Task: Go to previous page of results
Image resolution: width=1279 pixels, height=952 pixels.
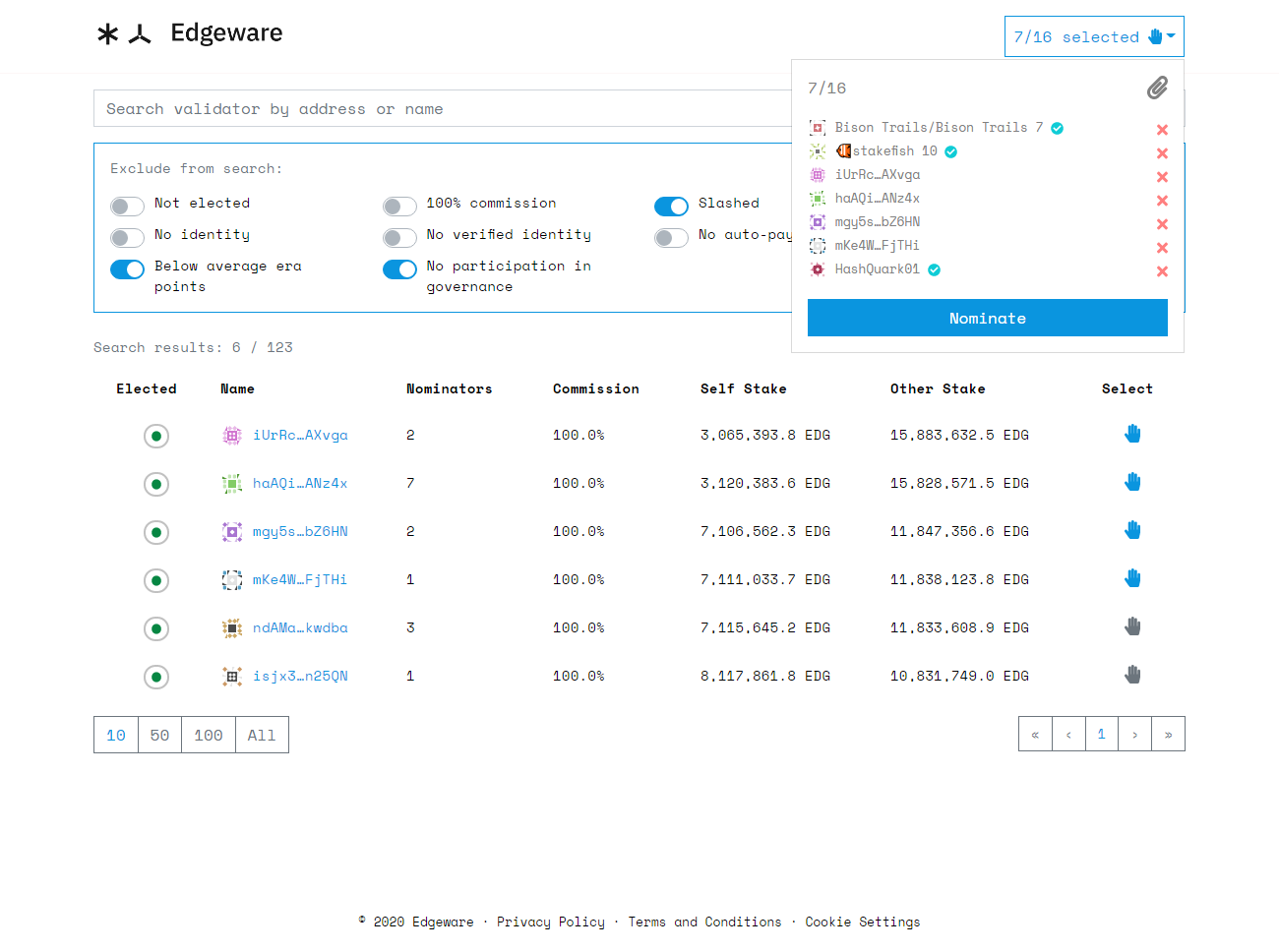Action: click(1068, 734)
